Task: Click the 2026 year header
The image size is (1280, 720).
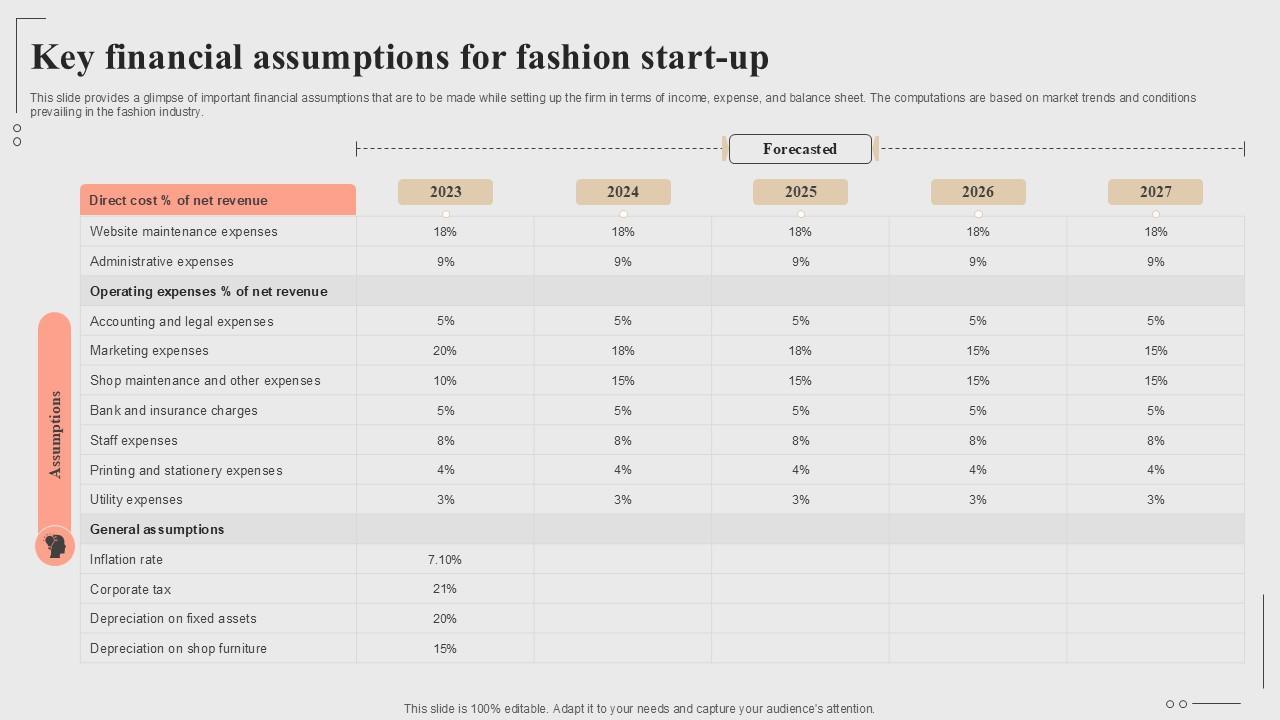Action: [x=978, y=192]
